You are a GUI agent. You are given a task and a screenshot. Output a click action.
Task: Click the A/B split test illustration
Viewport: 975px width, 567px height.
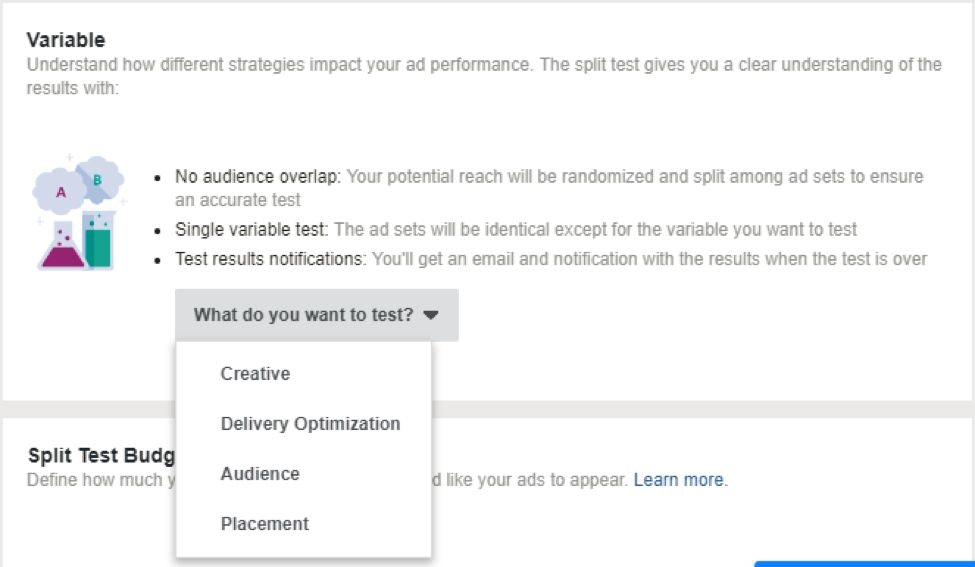click(78, 212)
